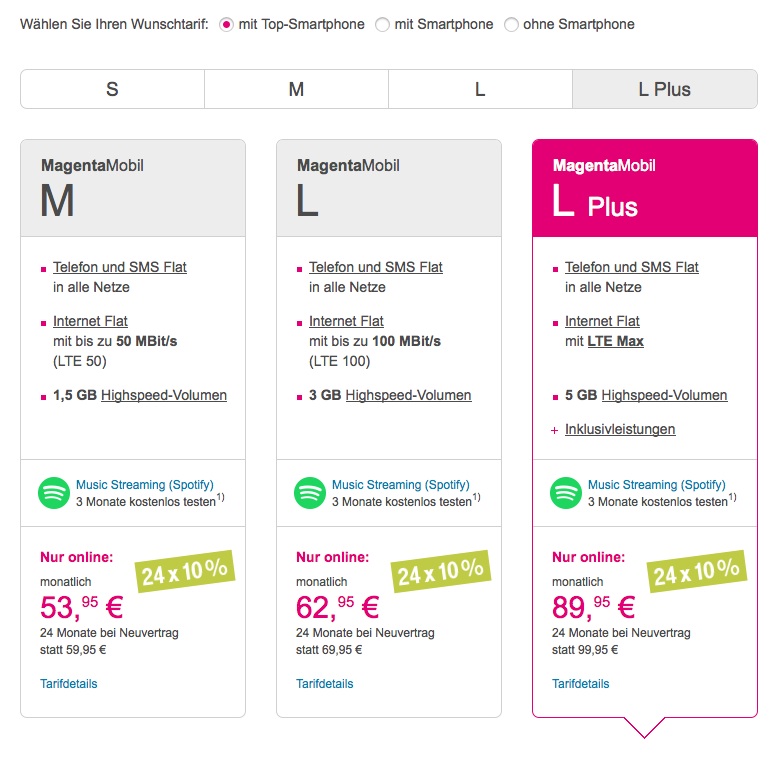Screen dimensions: 779x757
Task: Click the Spotify icon in MagentaMobil L card
Action: tap(310, 493)
